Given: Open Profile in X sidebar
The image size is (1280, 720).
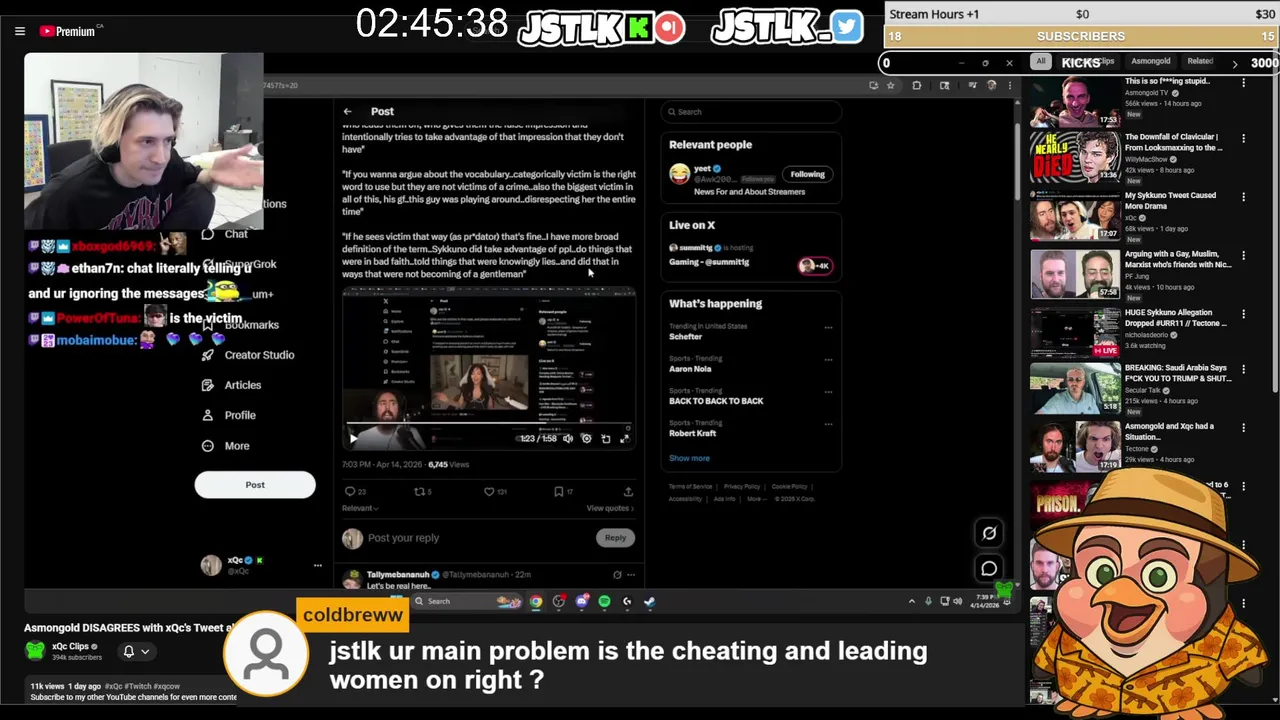Looking at the screenshot, I should (x=230, y=415).
